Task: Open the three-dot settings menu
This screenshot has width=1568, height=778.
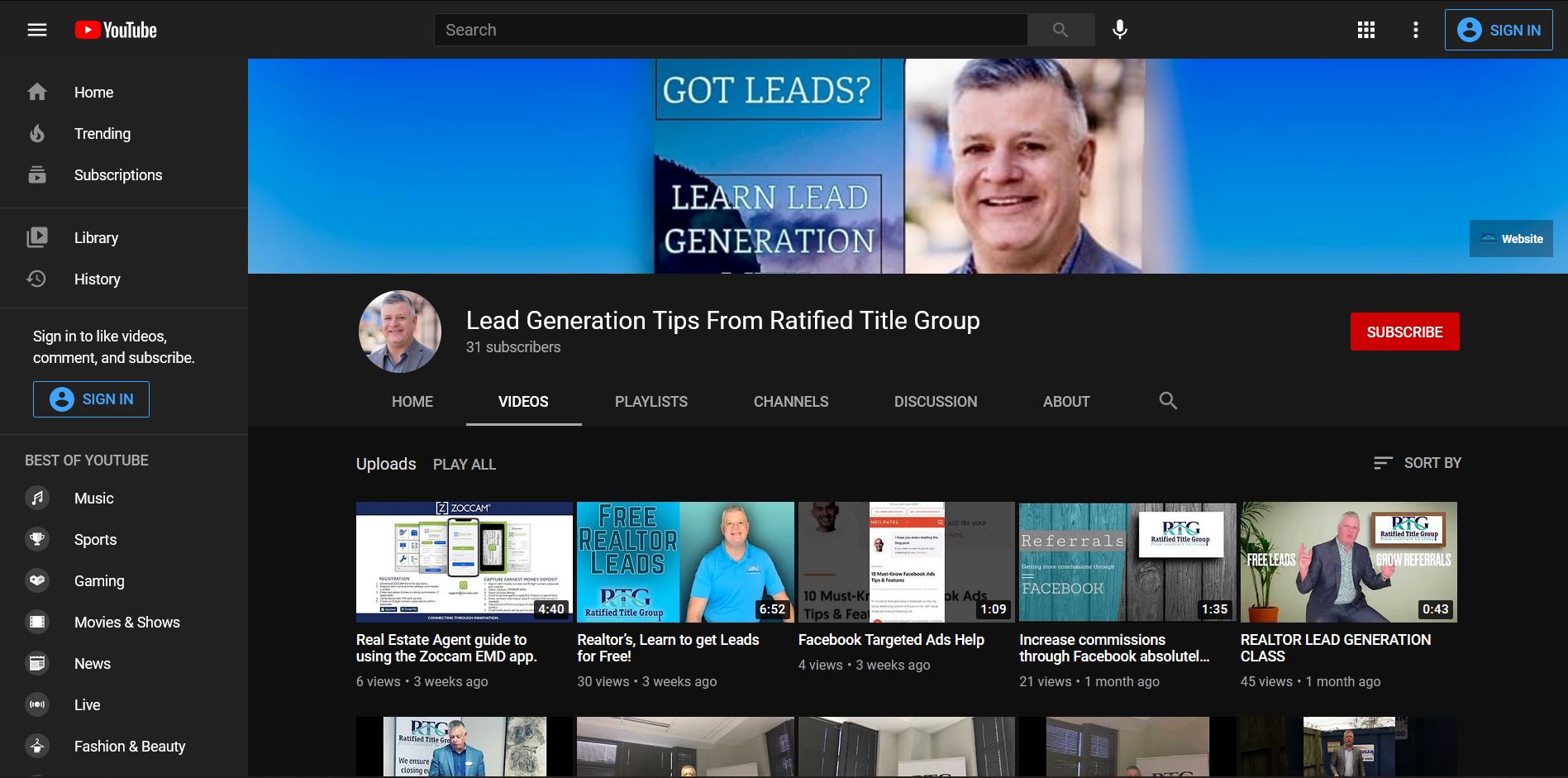Action: tap(1416, 30)
